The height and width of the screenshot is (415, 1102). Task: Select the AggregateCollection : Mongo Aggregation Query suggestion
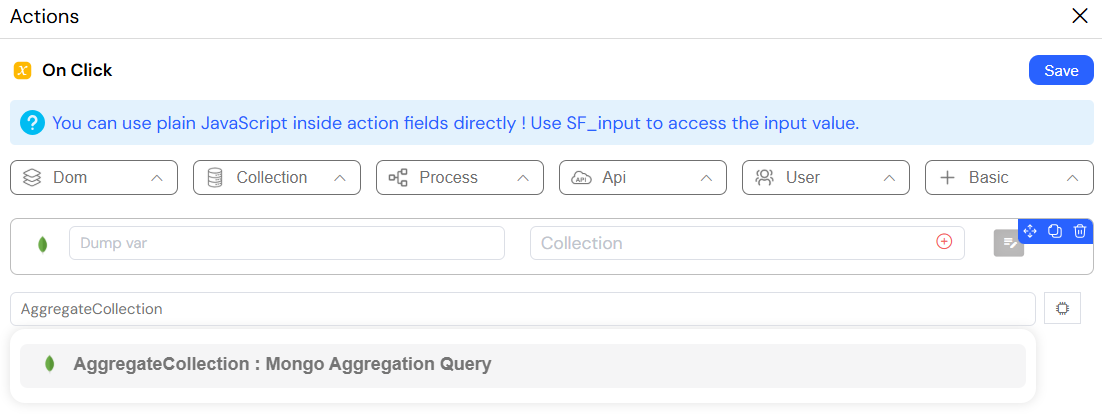pos(523,366)
